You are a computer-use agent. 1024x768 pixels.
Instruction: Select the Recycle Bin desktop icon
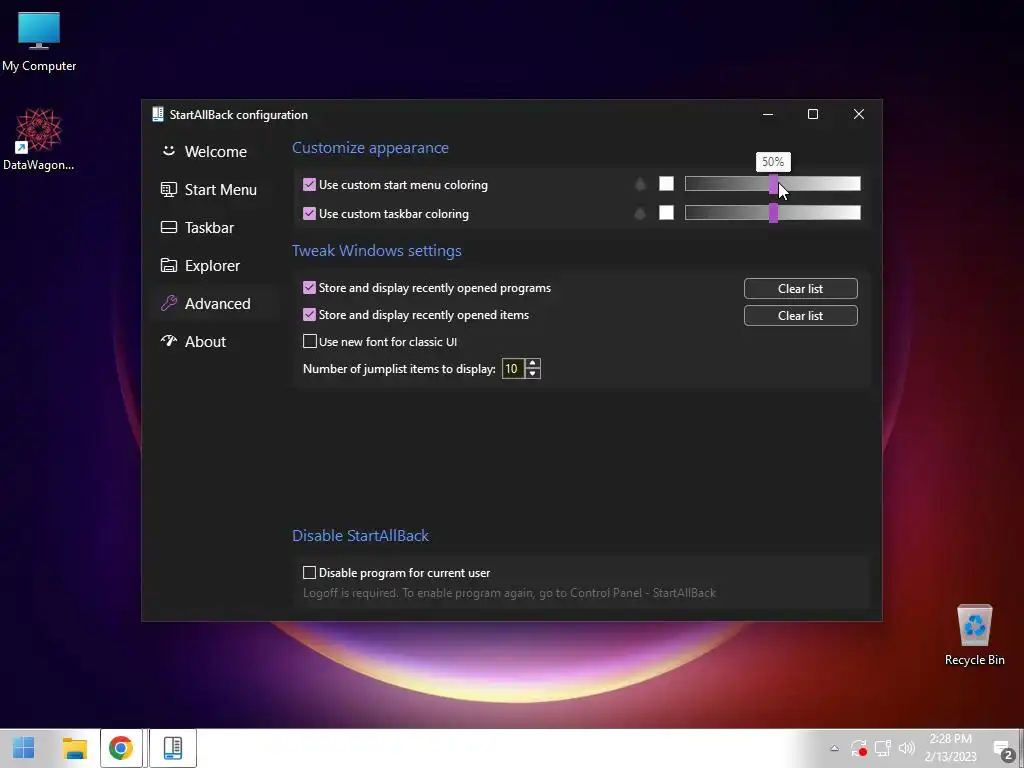tap(974, 635)
